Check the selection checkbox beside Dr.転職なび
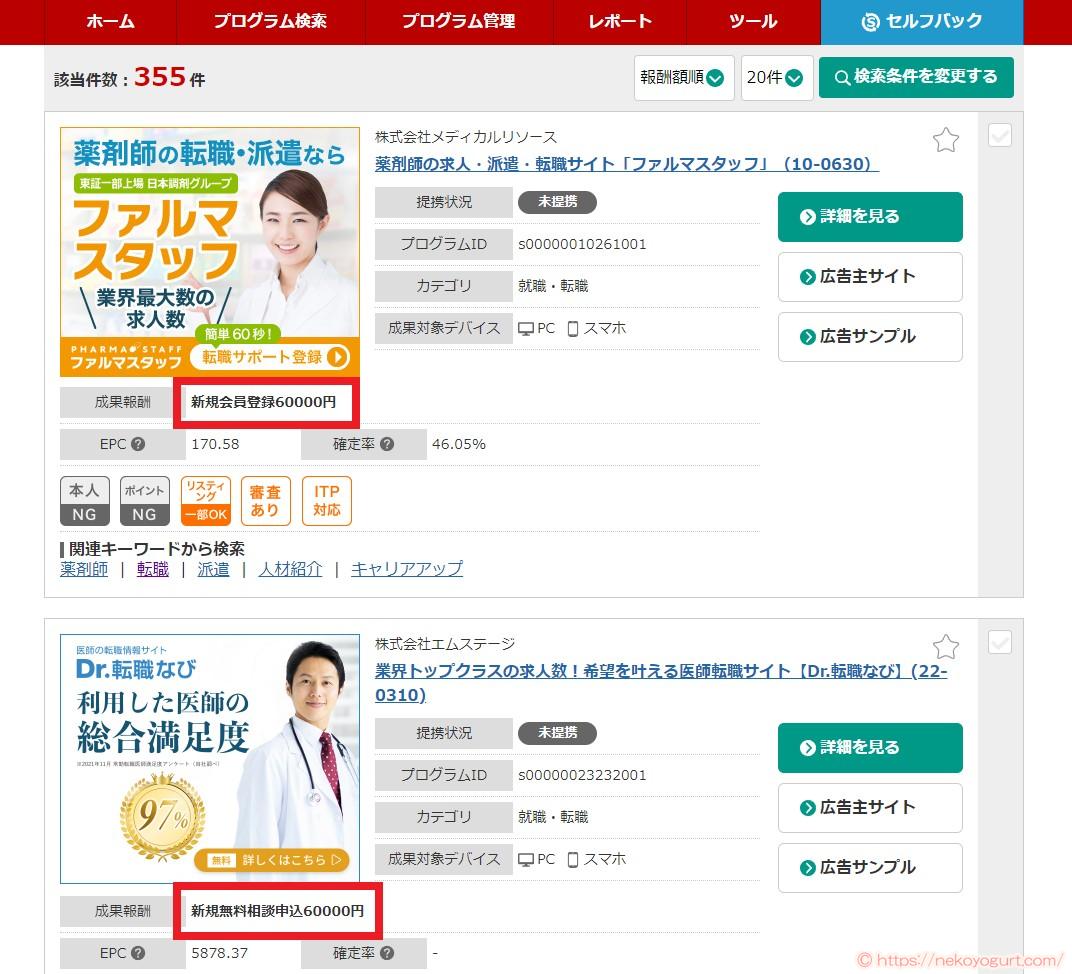 pyautogui.click(x=1000, y=641)
